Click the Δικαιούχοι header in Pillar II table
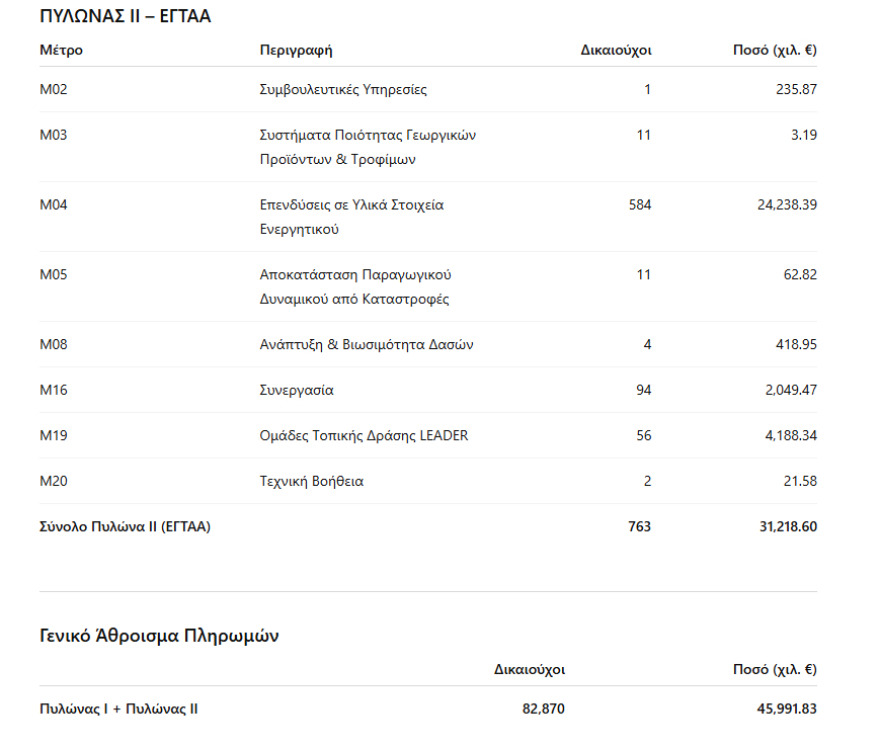This screenshot has width=880, height=749. [615, 50]
